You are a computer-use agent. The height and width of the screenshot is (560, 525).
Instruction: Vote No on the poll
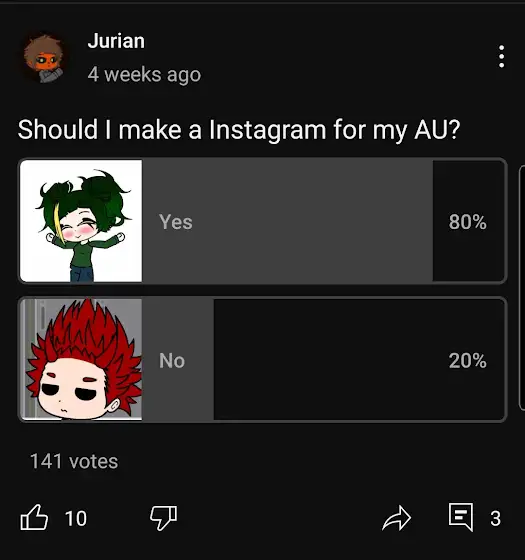262,359
